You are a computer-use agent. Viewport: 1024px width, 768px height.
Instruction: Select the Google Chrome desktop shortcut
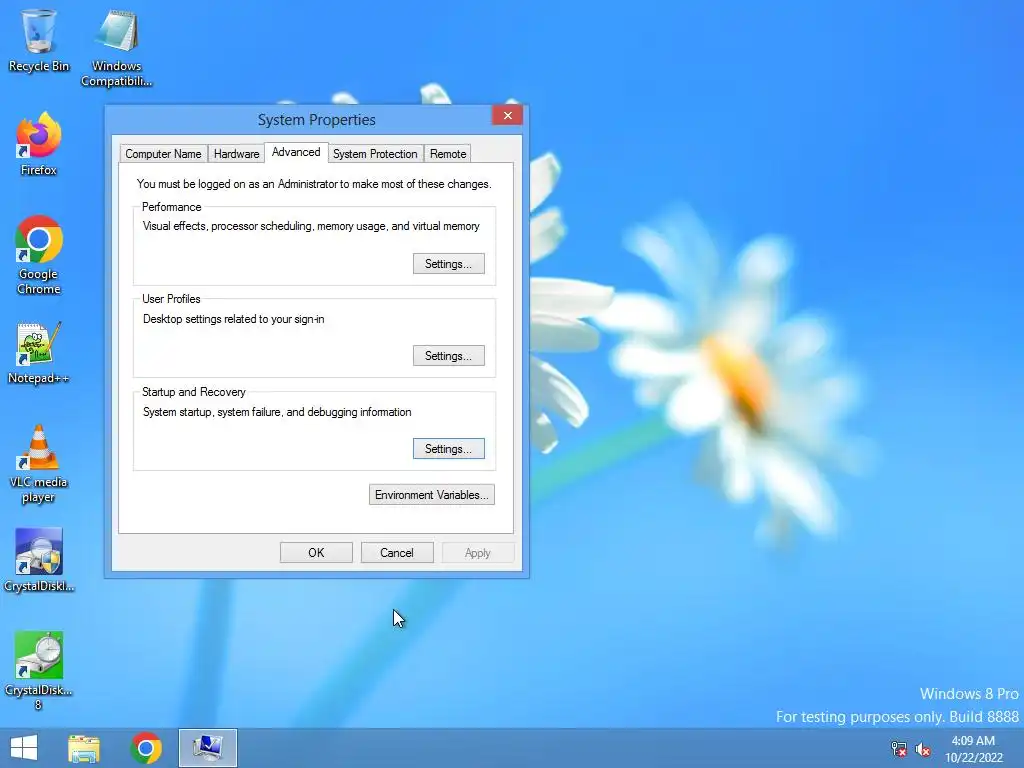point(39,255)
